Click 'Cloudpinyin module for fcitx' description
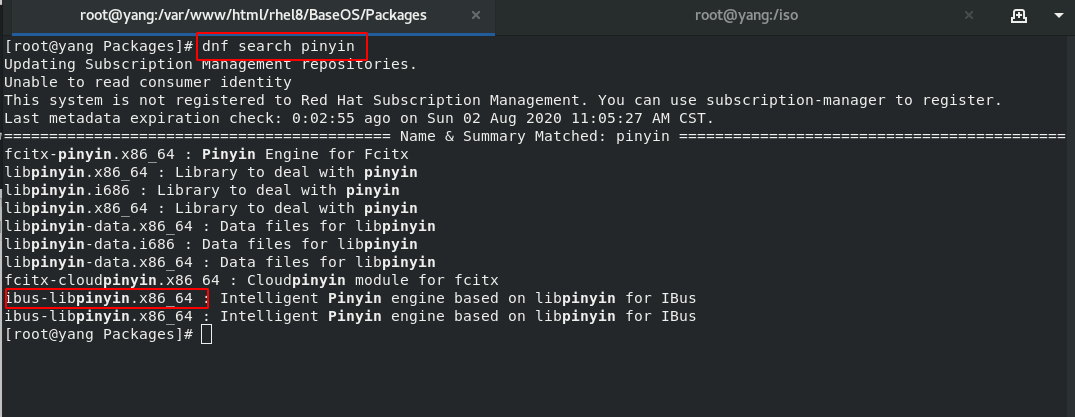 (372, 280)
